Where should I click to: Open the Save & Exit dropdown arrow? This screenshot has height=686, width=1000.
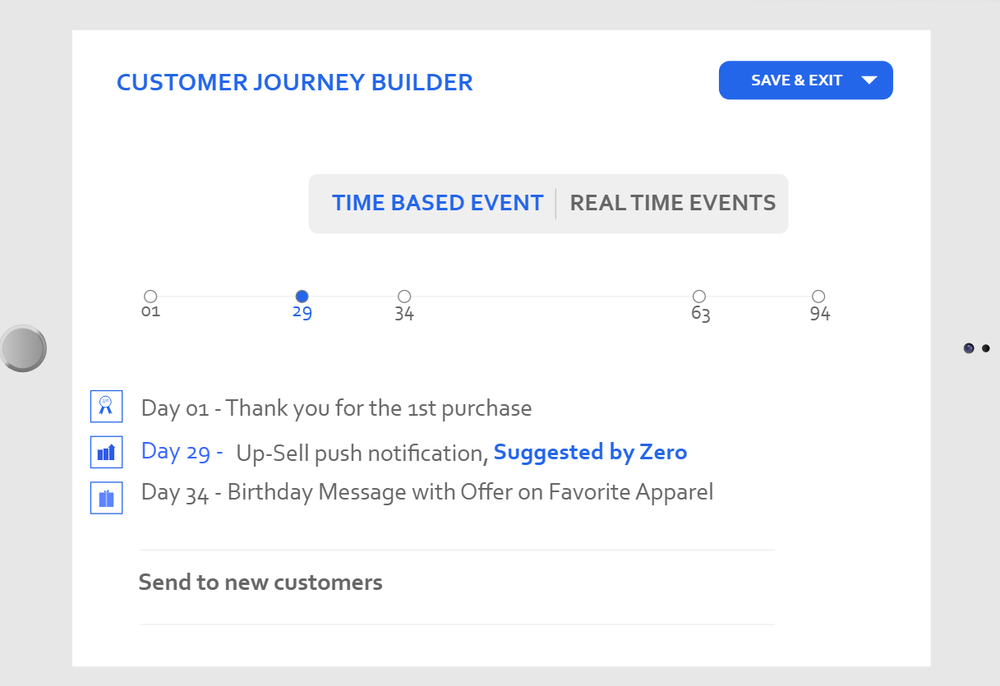point(869,81)
